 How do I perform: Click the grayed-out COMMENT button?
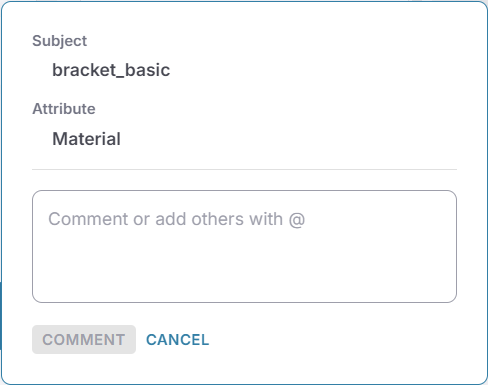84,340
